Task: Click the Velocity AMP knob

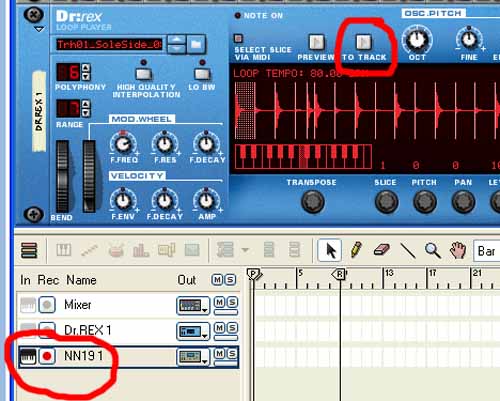Action: (x=206, y=201)
